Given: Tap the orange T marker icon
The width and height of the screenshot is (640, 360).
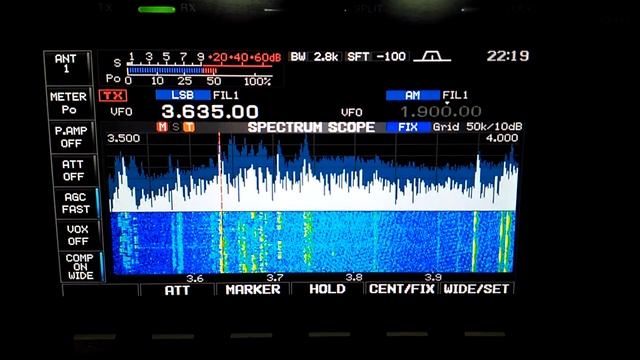Looking at the screenshot, I should 189,127.
